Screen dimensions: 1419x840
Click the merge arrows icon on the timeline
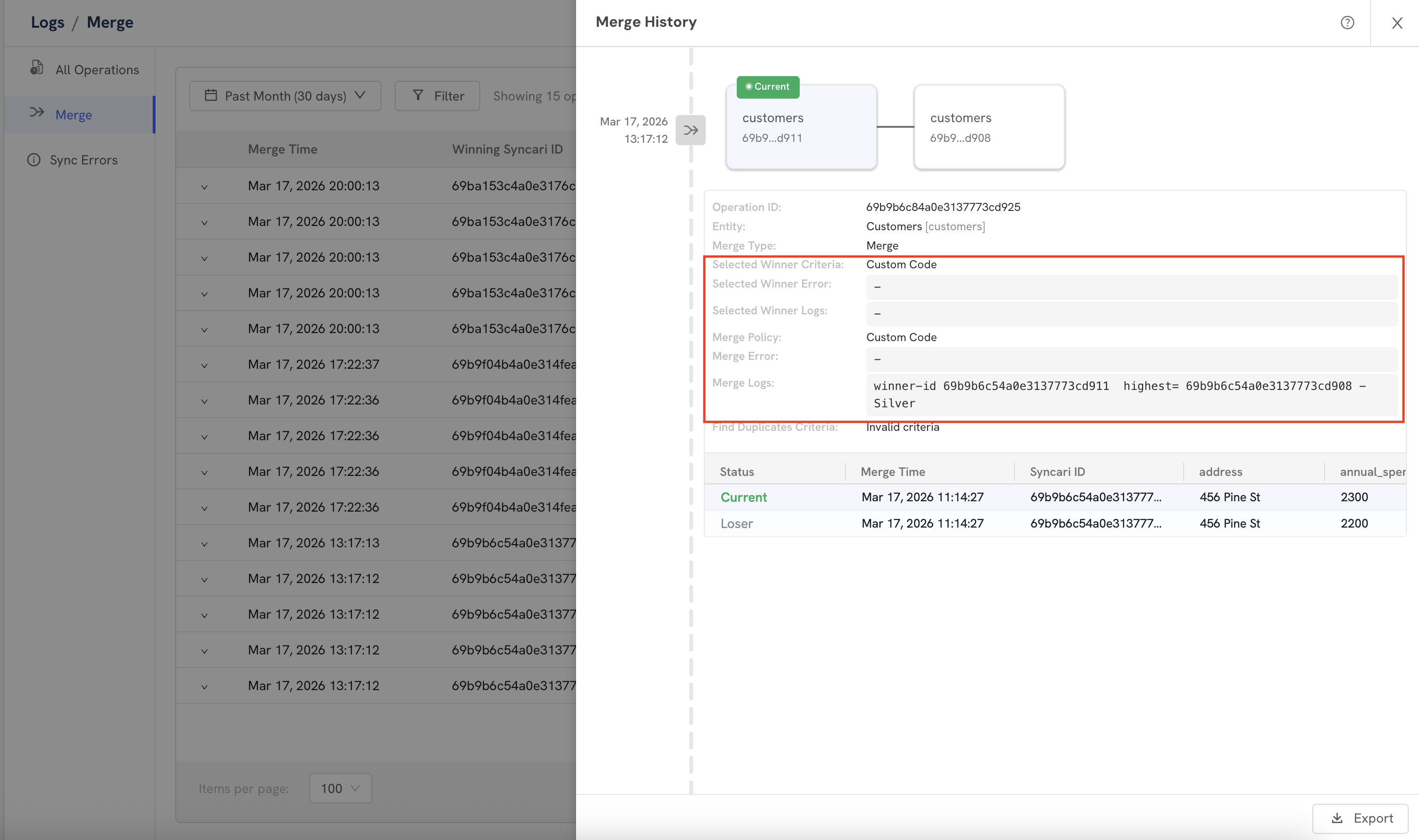(691, 130)
